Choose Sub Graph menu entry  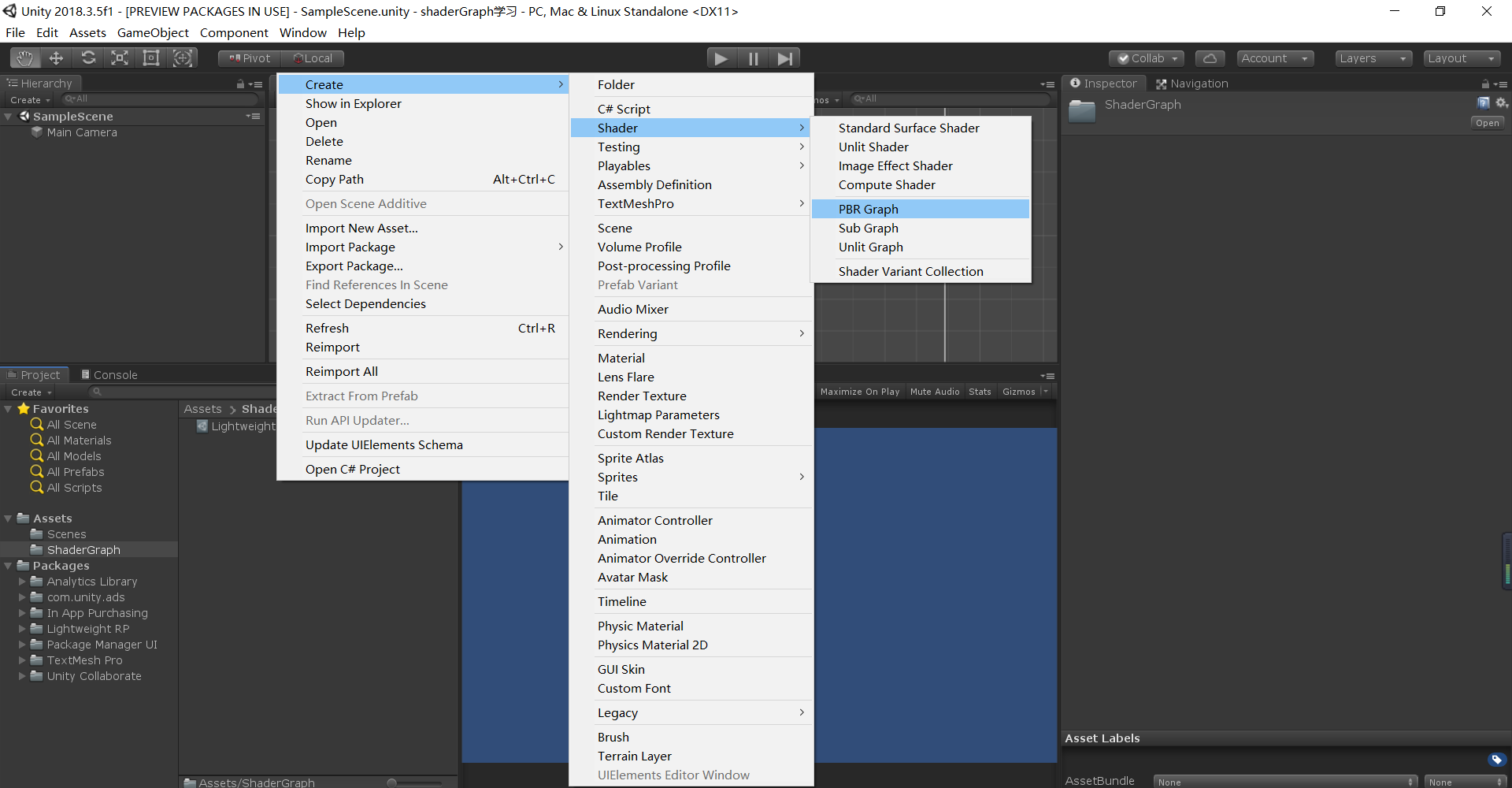click(x=920, y=228)
